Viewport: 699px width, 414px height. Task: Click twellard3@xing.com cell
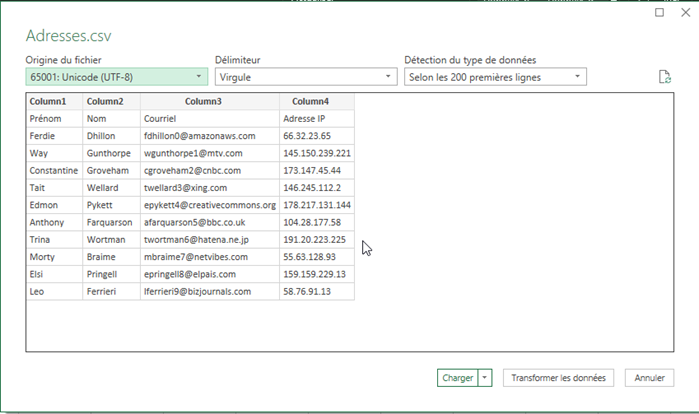[x=210, y=188]
